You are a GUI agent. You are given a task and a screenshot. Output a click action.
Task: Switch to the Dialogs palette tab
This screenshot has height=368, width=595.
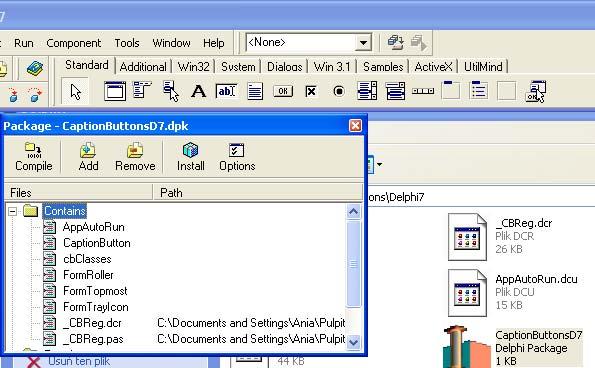click(285, 67)
